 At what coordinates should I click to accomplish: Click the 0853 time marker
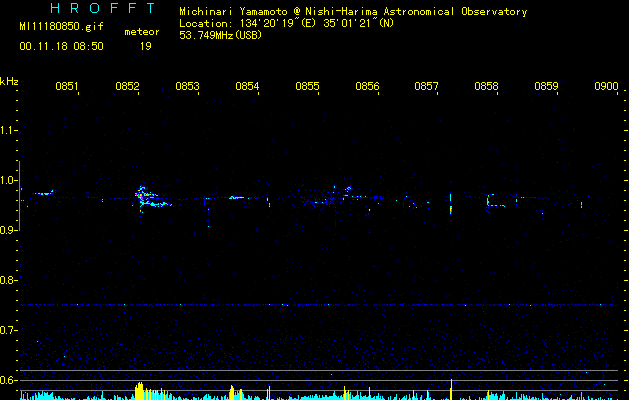pyautogui.click(x=187, y=86)
